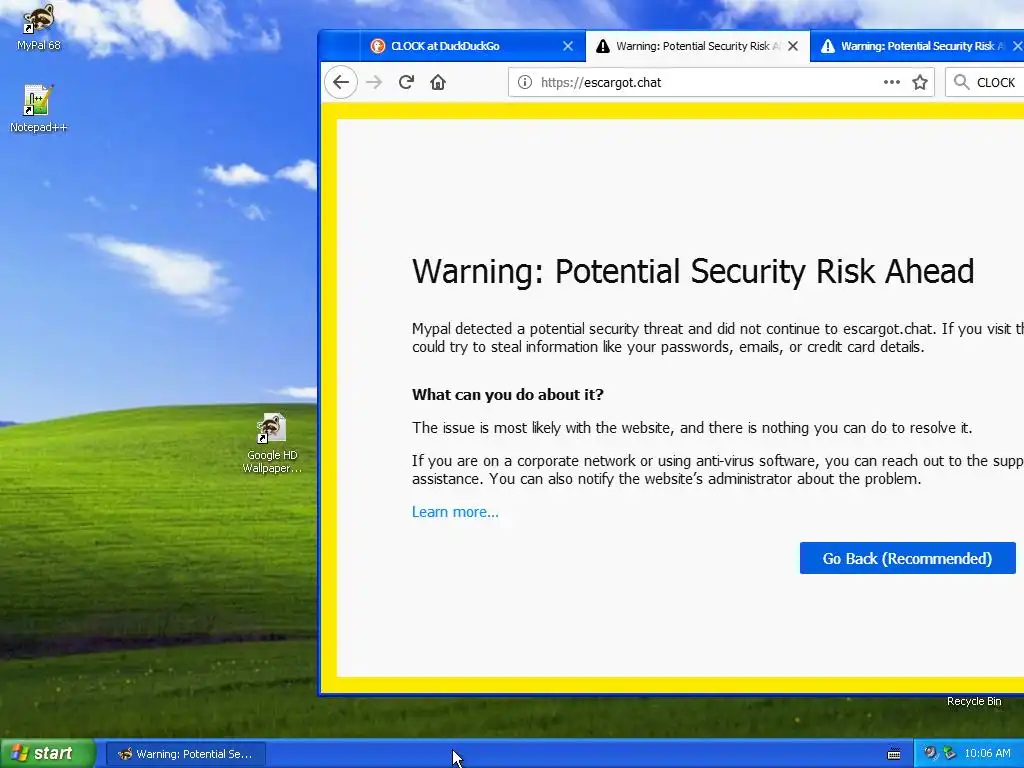Select the Warning: Potential Se... taskbar button
The height and width of the screenshot is (768, 1024).
click(x=185, y=754)
